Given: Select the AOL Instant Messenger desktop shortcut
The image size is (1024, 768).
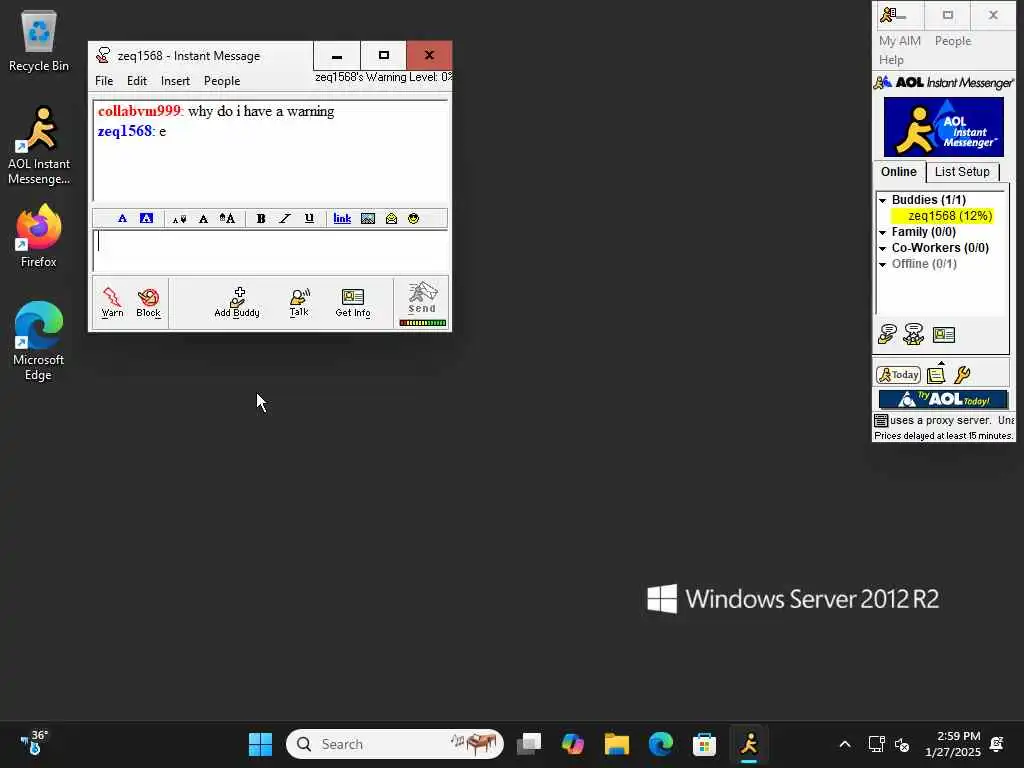Looking at the screenshot, I should [39, 146].
